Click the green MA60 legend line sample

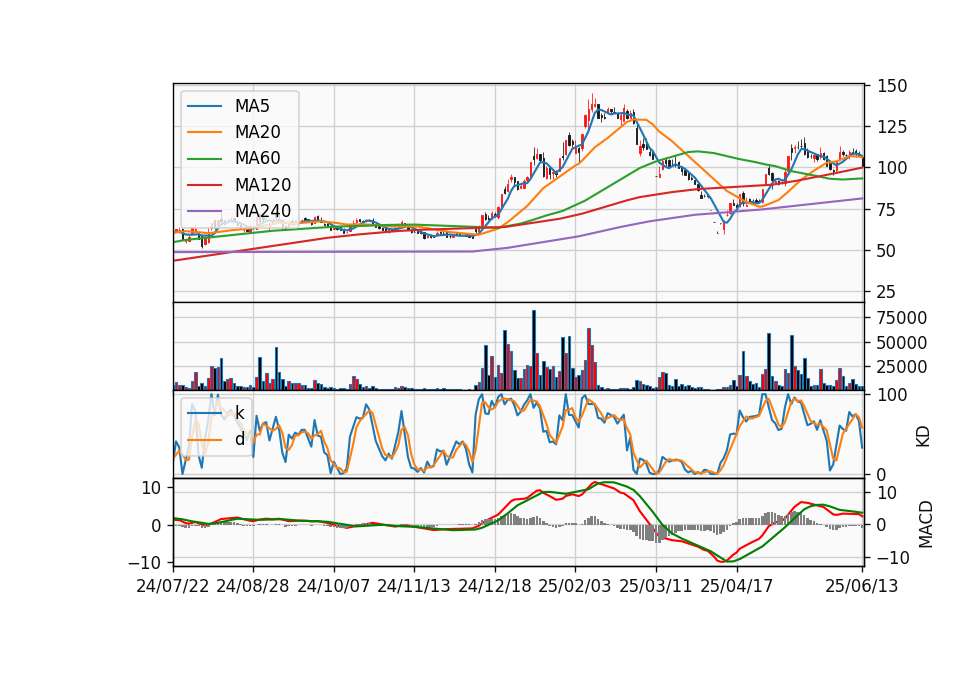[204, 159]
